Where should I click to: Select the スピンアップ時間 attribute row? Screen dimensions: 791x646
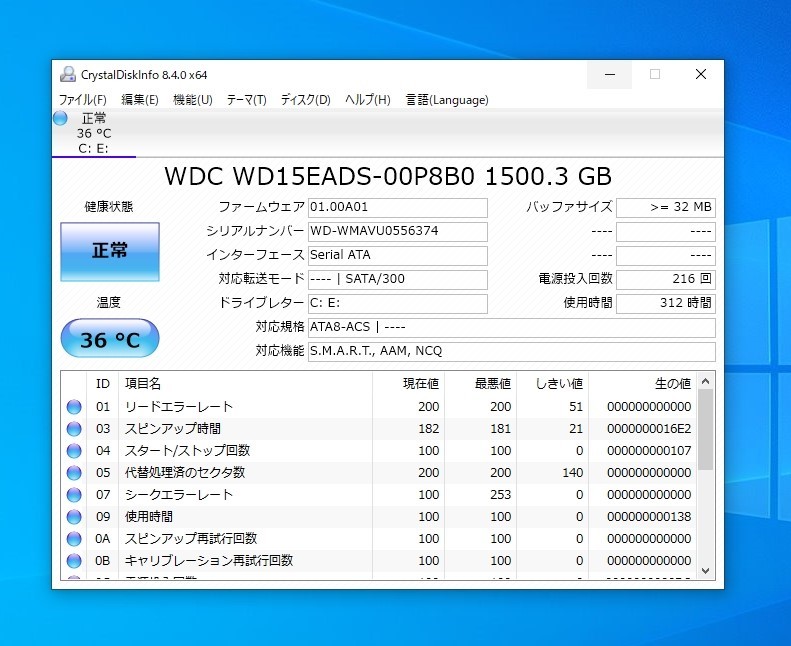coord(379,429)
